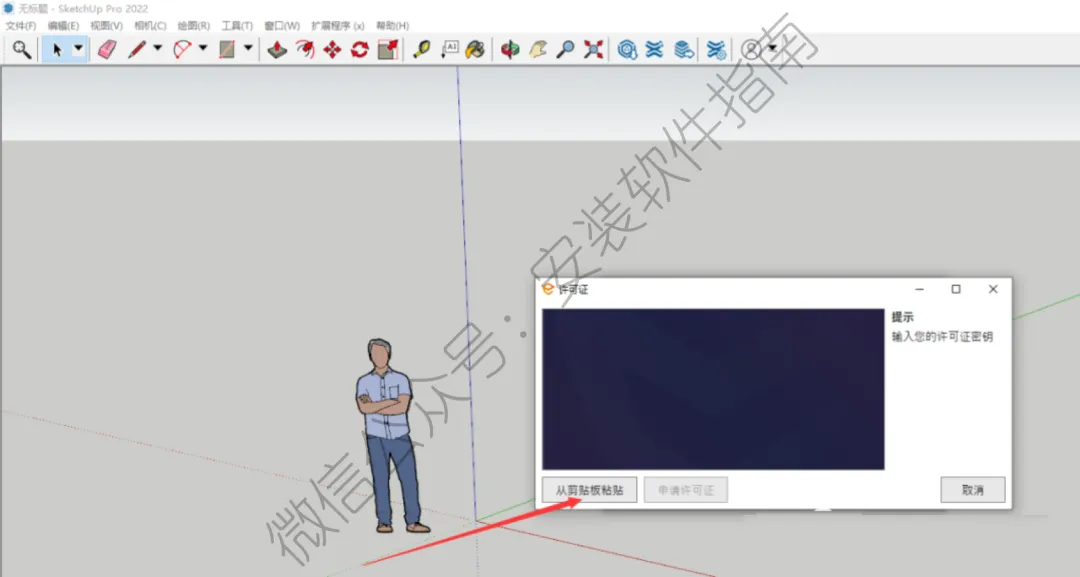Select the Rotate tool
Viewport: 1080px width, 577px height.
(x=360, y=50)
